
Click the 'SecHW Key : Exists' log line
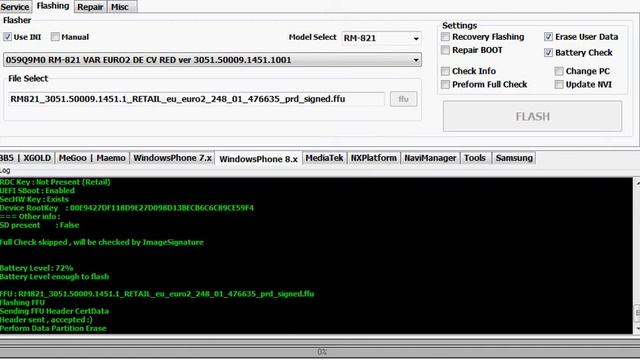[34, 200]
